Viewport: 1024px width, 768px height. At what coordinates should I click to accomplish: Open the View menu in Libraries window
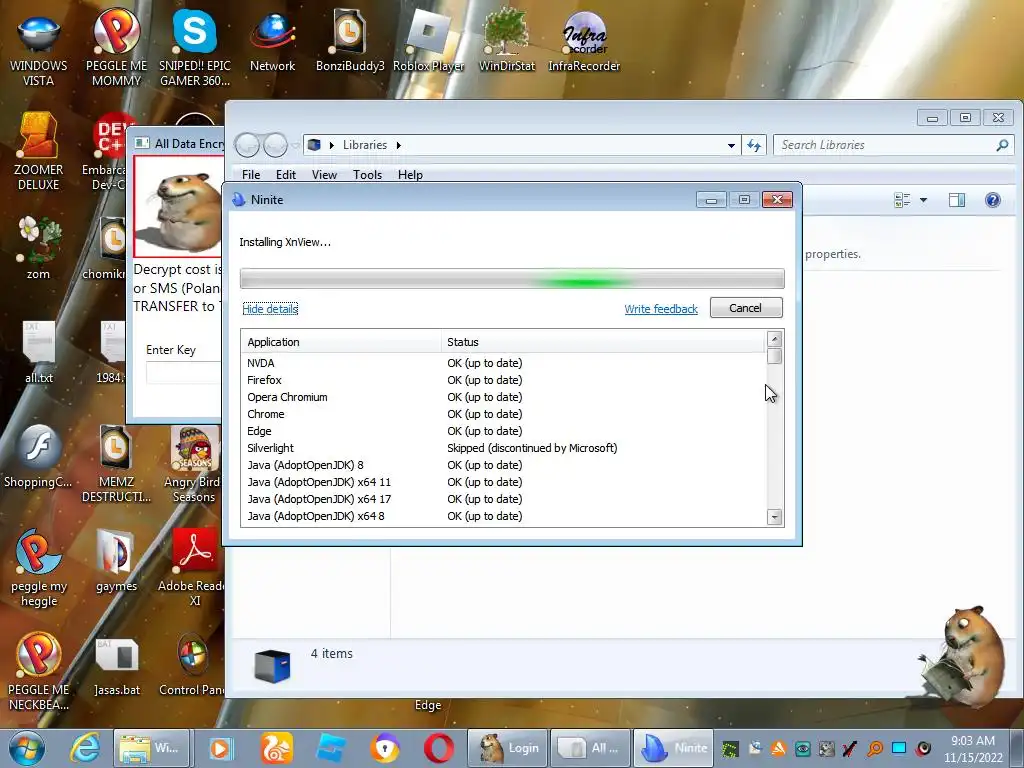[324, 175]
